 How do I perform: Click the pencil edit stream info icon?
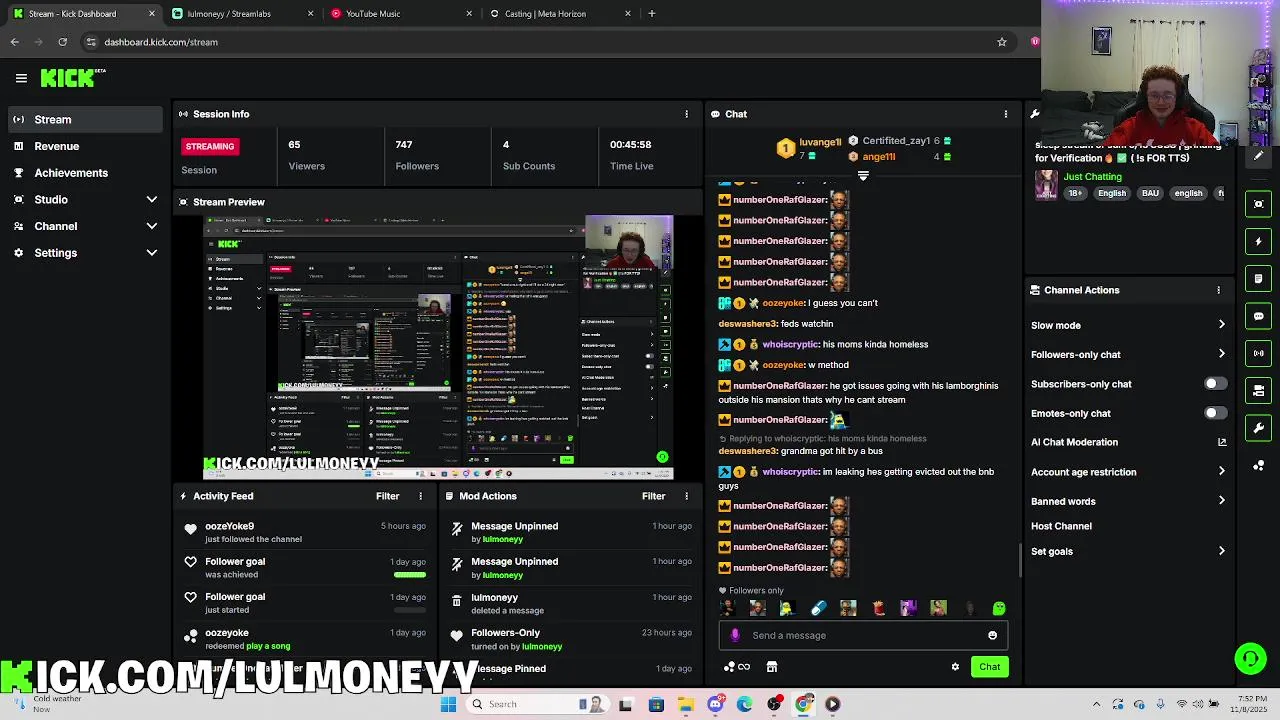[1259, 156]
